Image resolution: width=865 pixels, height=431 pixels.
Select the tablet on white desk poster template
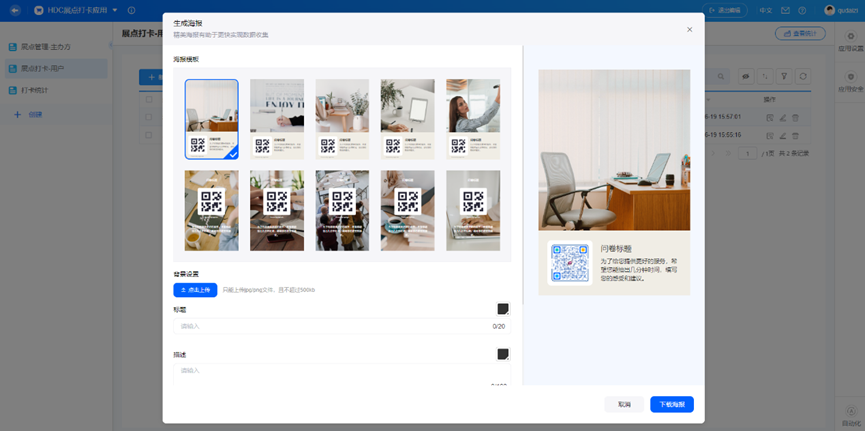[x=408, y=119]
